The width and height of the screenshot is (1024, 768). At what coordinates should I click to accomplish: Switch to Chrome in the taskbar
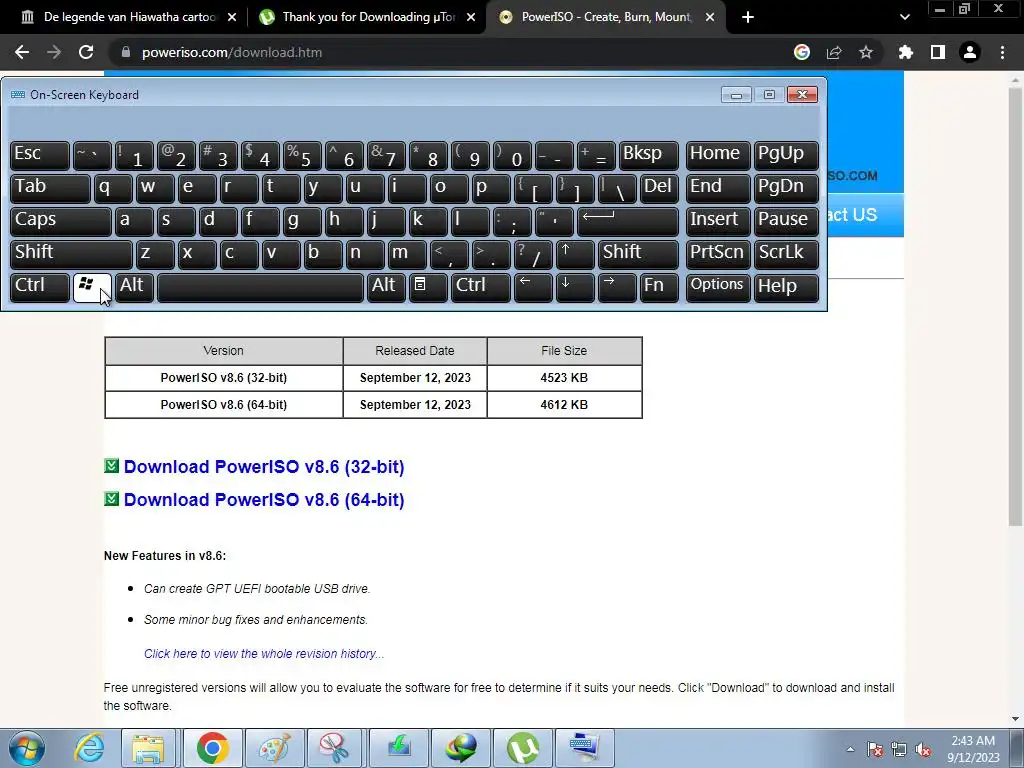pyautogui.click(x=212, y=748)
